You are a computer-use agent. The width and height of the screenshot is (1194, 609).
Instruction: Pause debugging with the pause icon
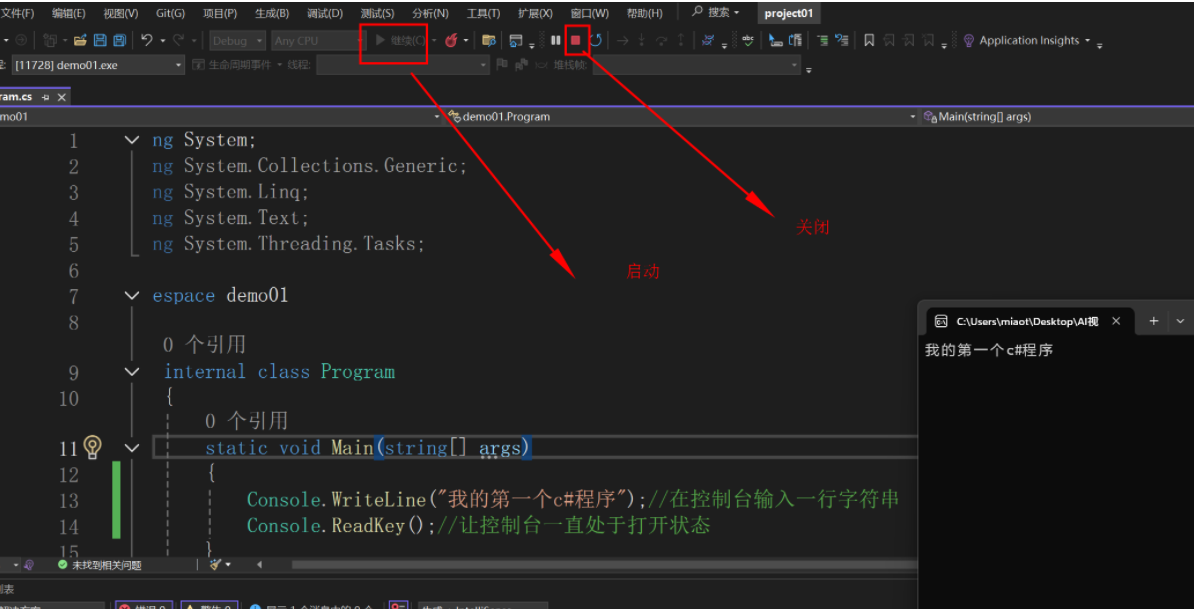click(x=556, y=40)
